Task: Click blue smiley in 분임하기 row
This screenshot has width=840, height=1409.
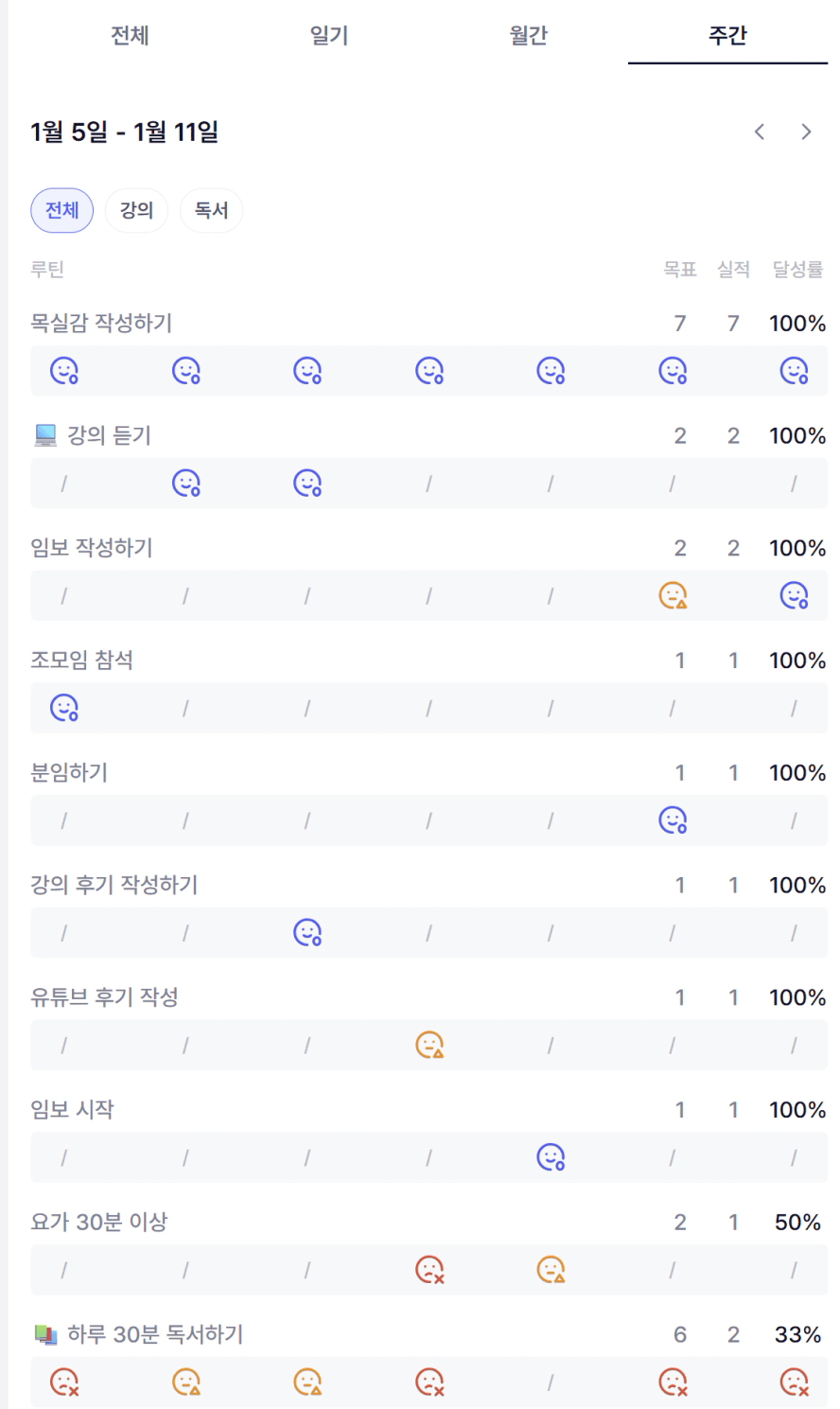Action: click(x=673, y=819)
